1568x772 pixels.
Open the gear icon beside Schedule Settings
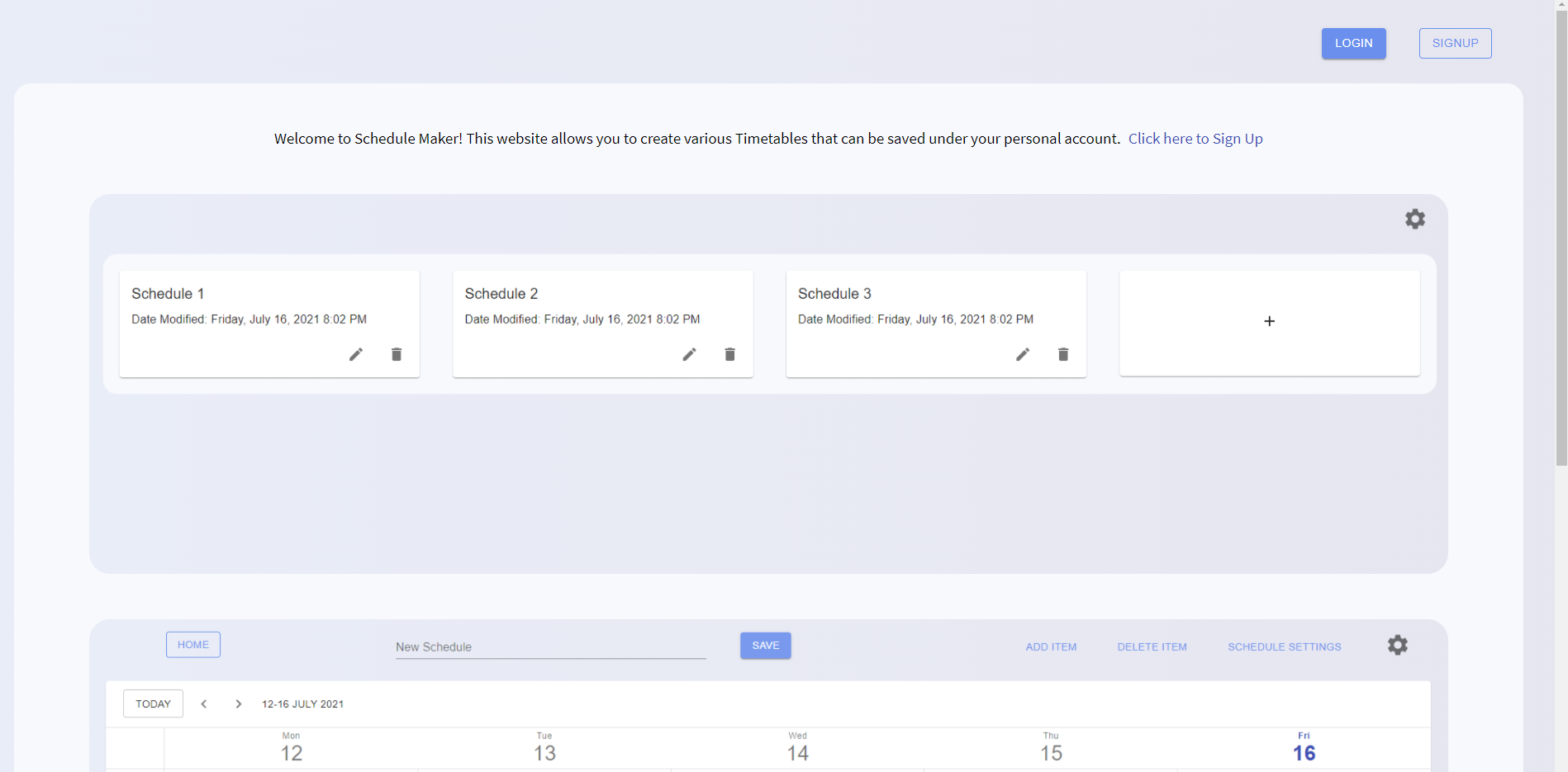(1397, 645)
